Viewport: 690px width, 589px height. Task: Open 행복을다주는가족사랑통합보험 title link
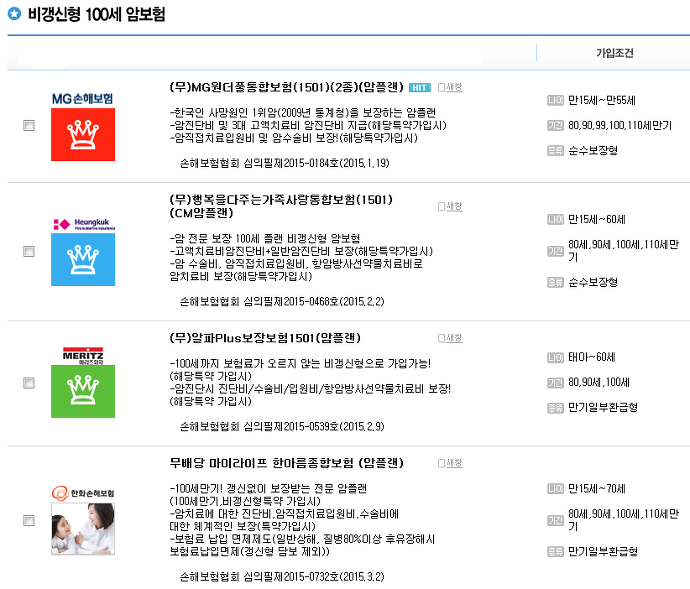[x=281, y=206]
